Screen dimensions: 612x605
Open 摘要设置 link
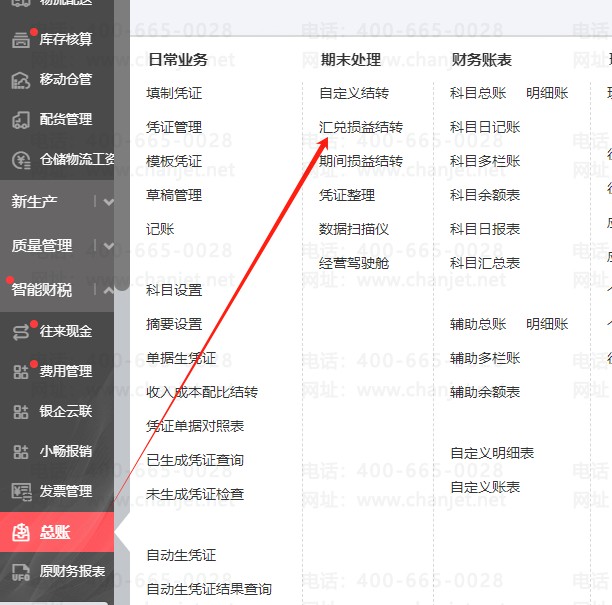tap(174, 324)
